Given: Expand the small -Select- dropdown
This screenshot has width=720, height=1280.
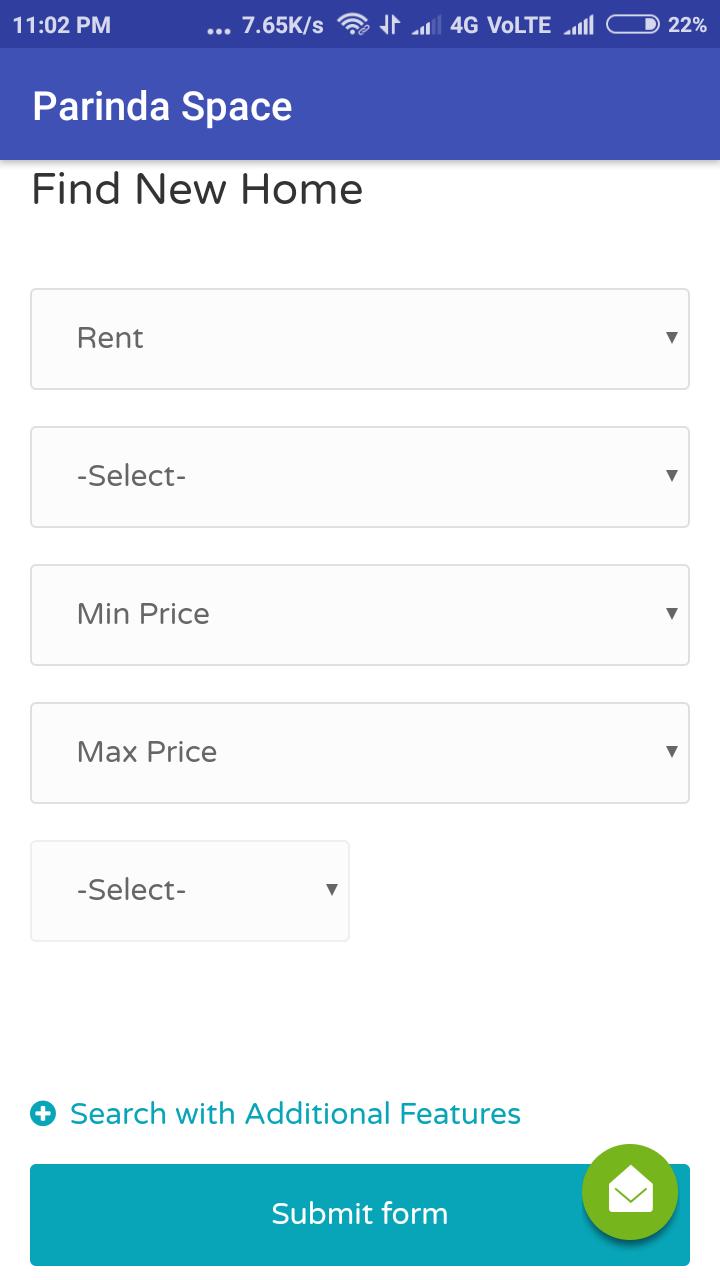Looking at the screenshot, I should [190, 891].
